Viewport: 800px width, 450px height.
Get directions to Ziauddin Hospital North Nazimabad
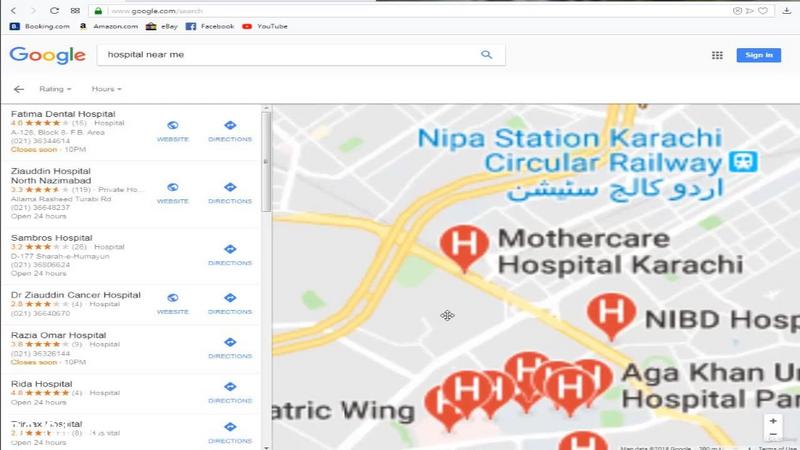(x=230, y=193)
